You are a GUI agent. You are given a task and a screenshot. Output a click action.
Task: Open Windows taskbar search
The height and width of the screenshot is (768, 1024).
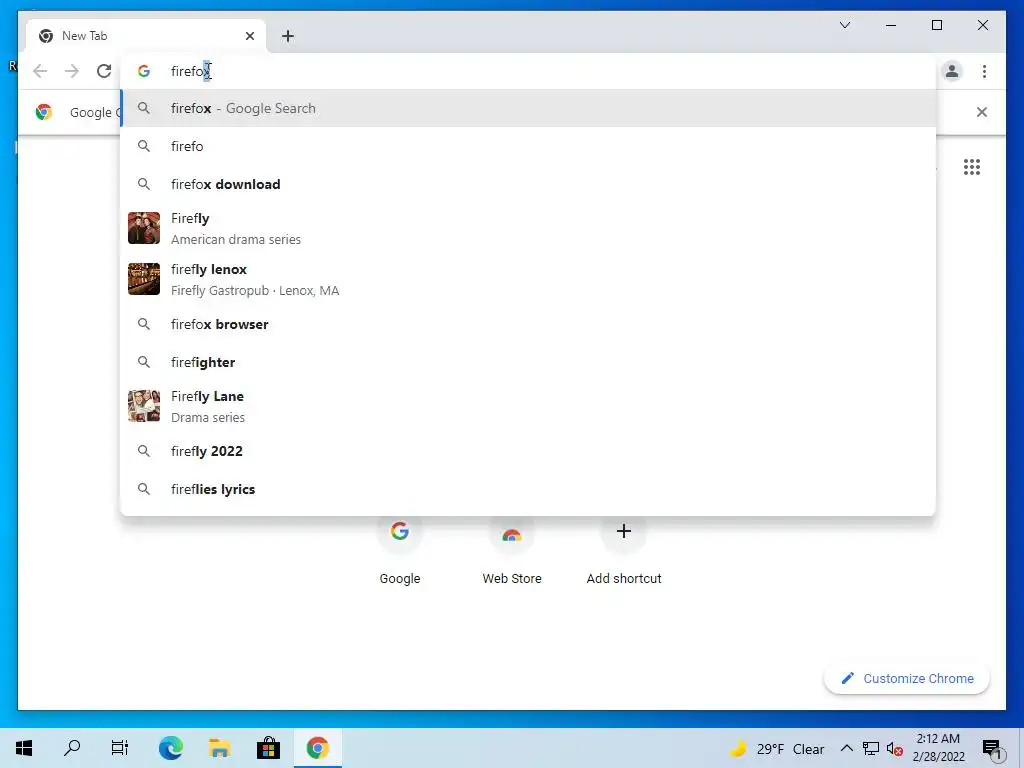click(72, 748)
